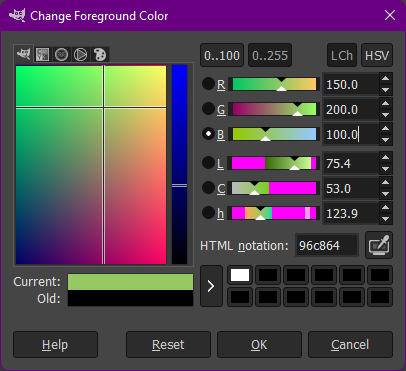This screenshot has width=406, height=371.
Task: Click the R red channel slider
Action: tap(274, 84)
